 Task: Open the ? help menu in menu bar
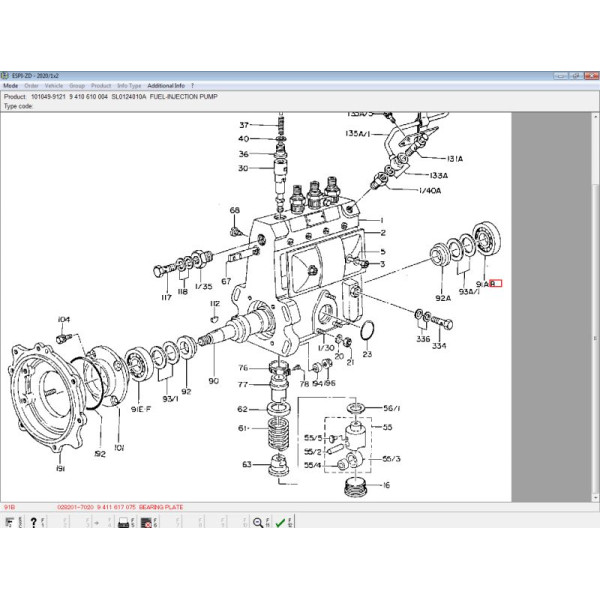192,86
